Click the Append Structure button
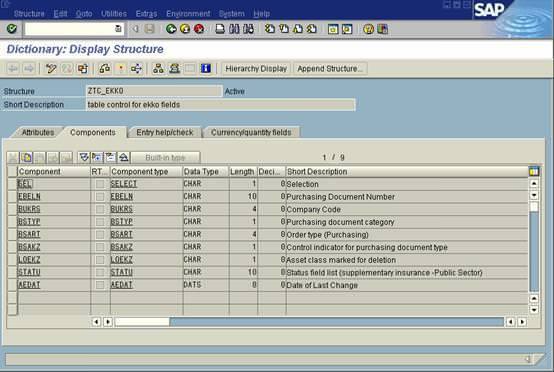The width and height of the screenshot is (554, 372). point(330,69)
